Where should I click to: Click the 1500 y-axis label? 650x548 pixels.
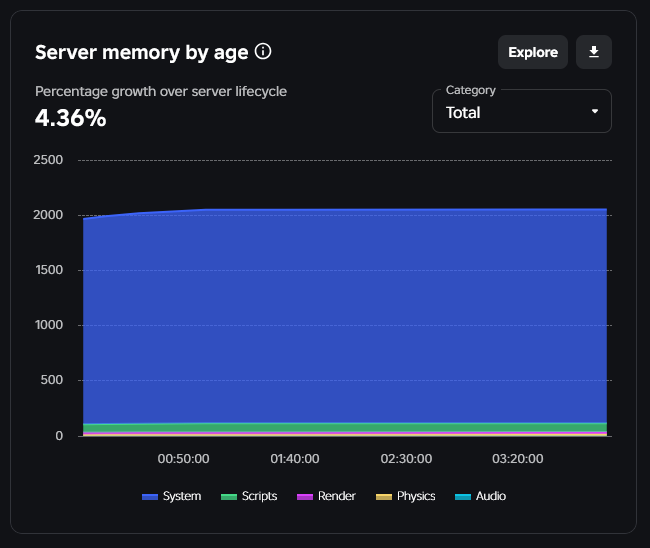[49, 270]
